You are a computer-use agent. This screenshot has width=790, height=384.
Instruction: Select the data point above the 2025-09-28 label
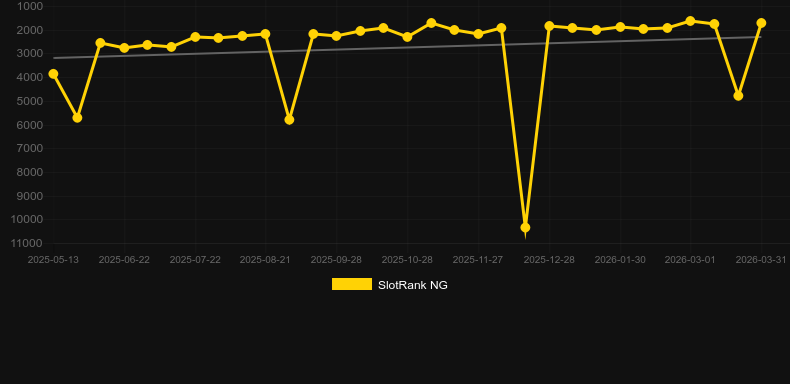(x=337, y=36)
